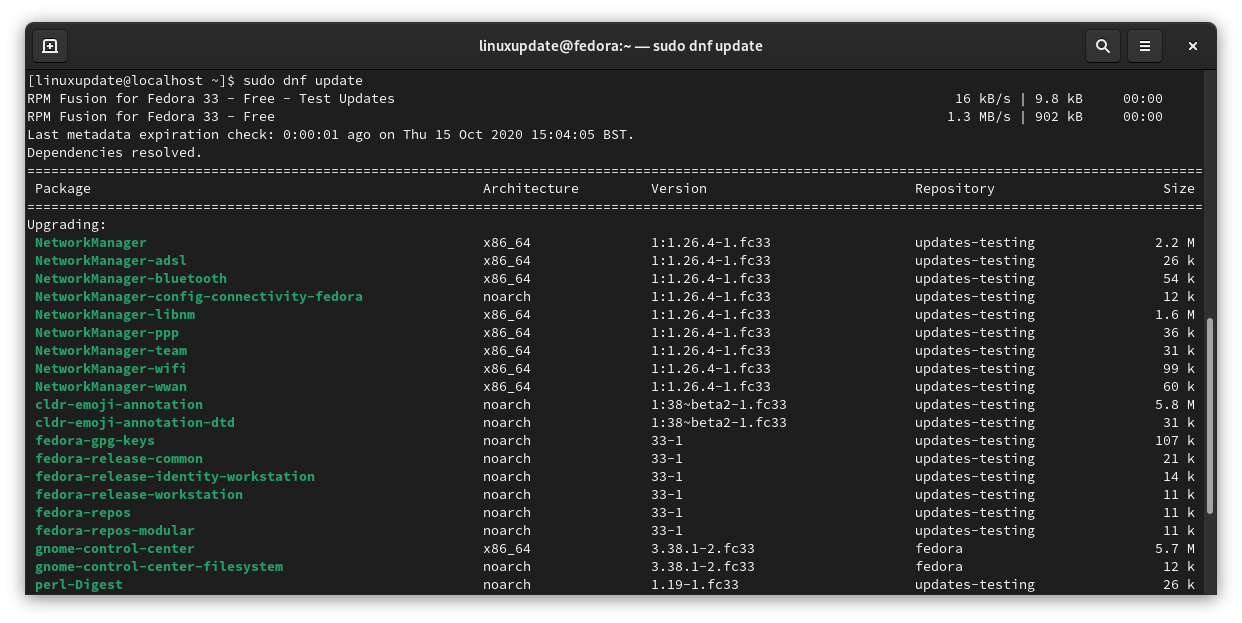Select the 'RPM Fusion for Fedora 33 - Free - Test Updates' line
Screen dimensions: 1242x623
(x=211, y=98)
